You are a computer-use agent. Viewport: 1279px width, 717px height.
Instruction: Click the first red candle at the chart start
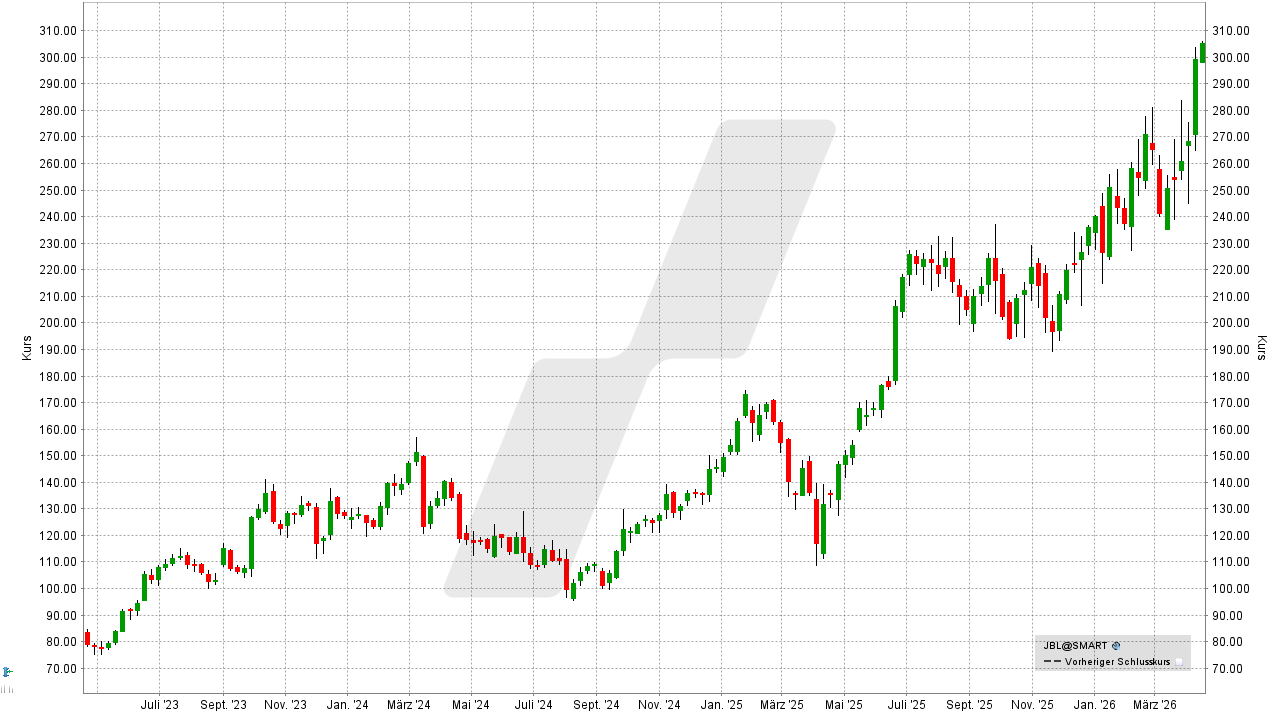tap(87, 637)
